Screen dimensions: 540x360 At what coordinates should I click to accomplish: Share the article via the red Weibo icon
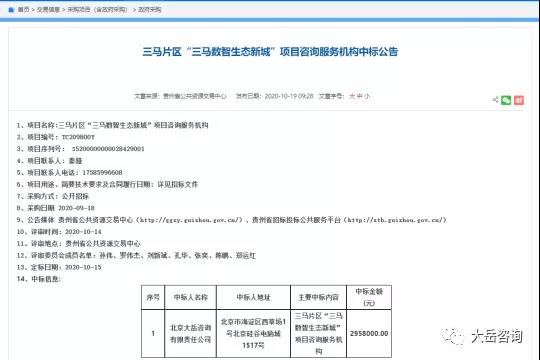coord(519,100)
